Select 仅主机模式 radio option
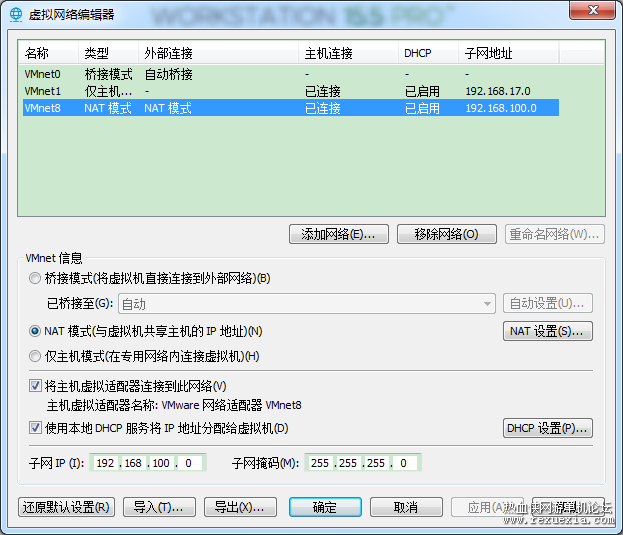Image resolution: width=623 pixels, height=535 pixels. coord(35,356)
